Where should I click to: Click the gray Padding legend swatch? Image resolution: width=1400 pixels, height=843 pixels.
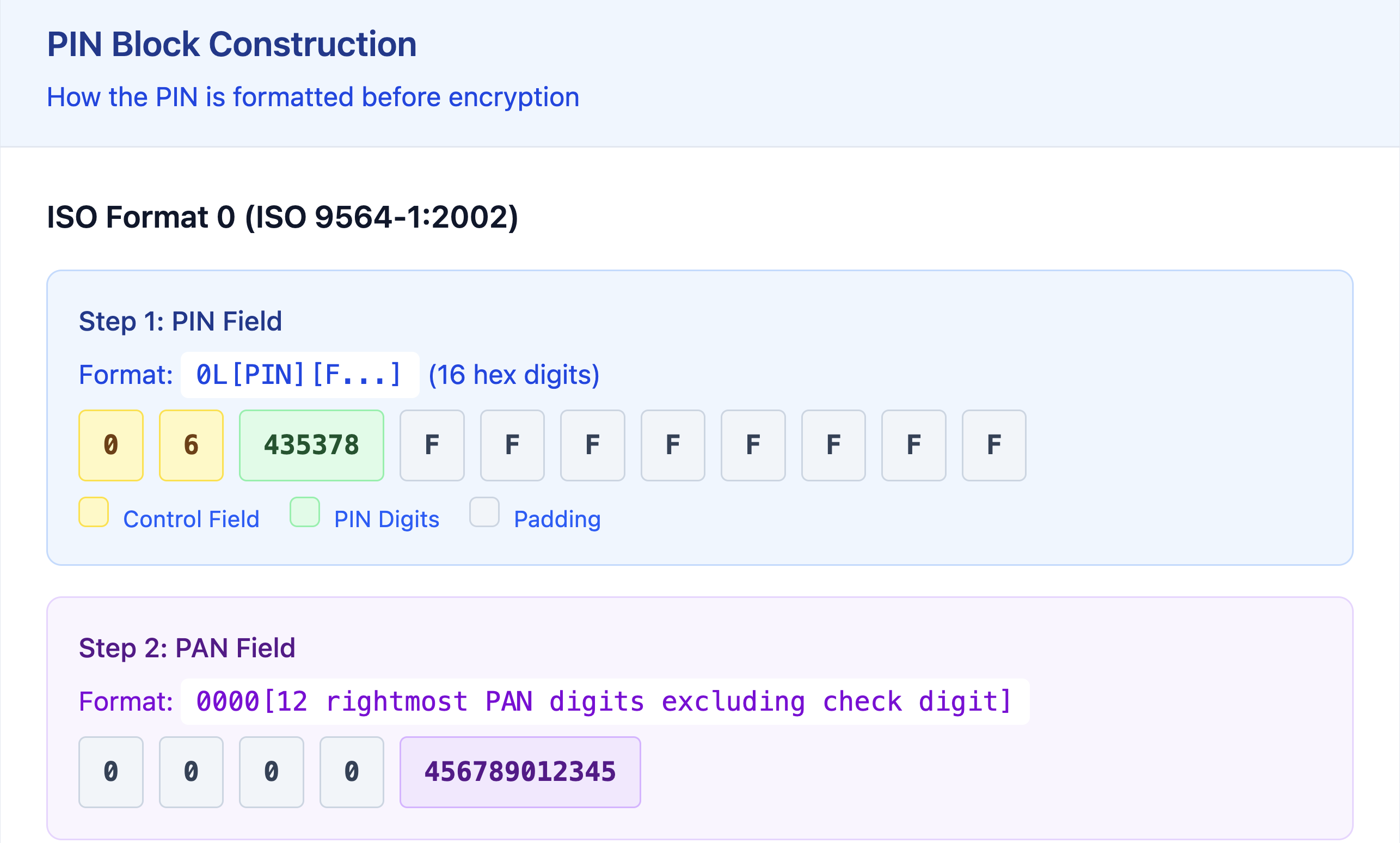pyautogui.click(x=484, y=512)
